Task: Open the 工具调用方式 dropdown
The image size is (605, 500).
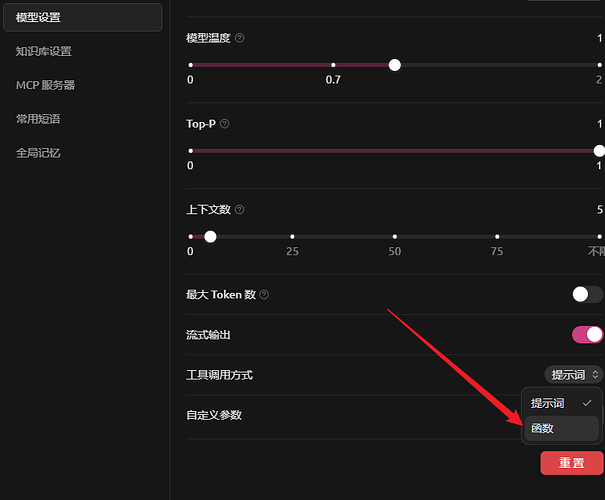Action: 574,375
